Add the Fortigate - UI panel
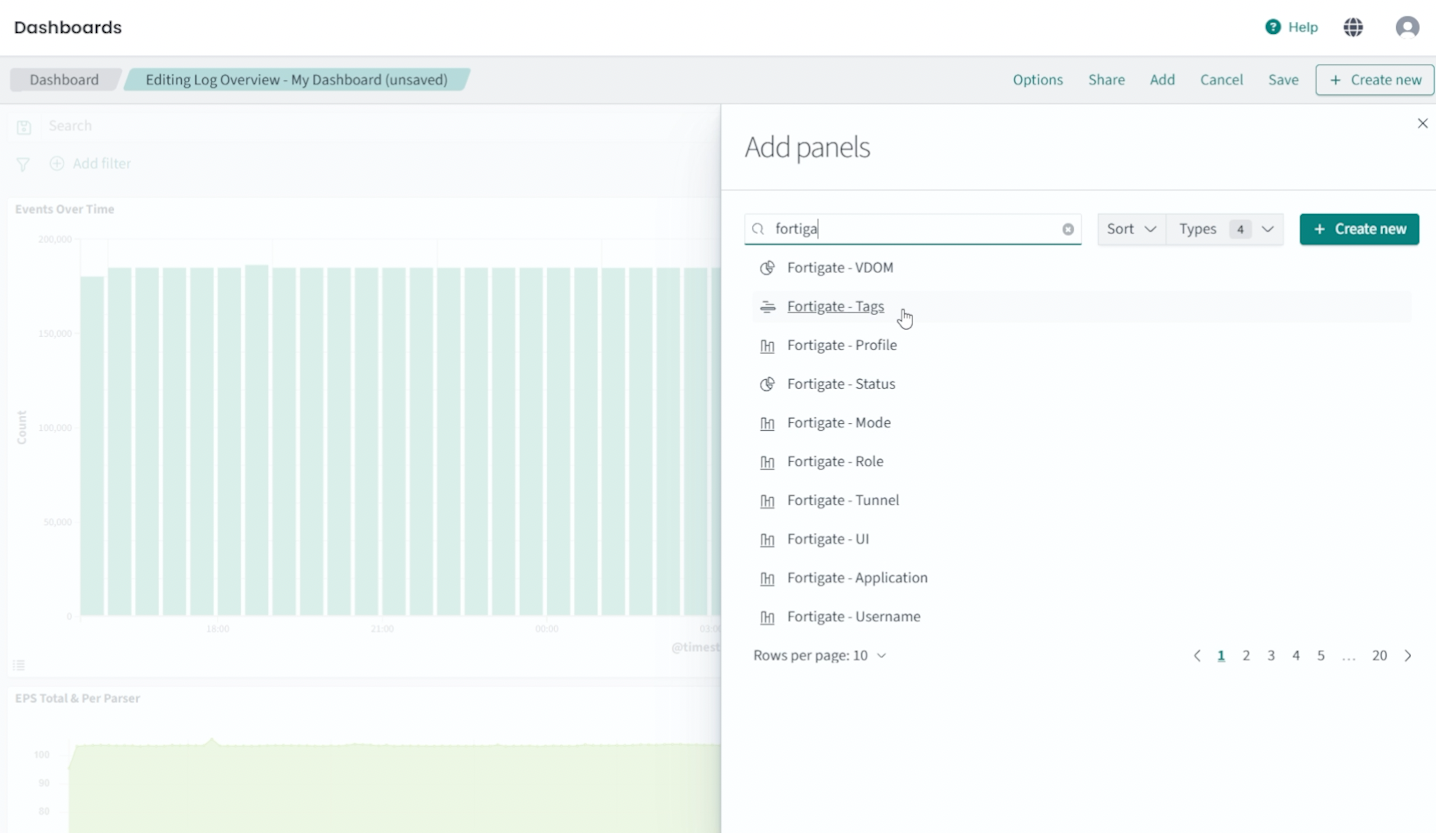This screenshot has height=833, width=1436. pyautogui.click(x=828, y=540)
